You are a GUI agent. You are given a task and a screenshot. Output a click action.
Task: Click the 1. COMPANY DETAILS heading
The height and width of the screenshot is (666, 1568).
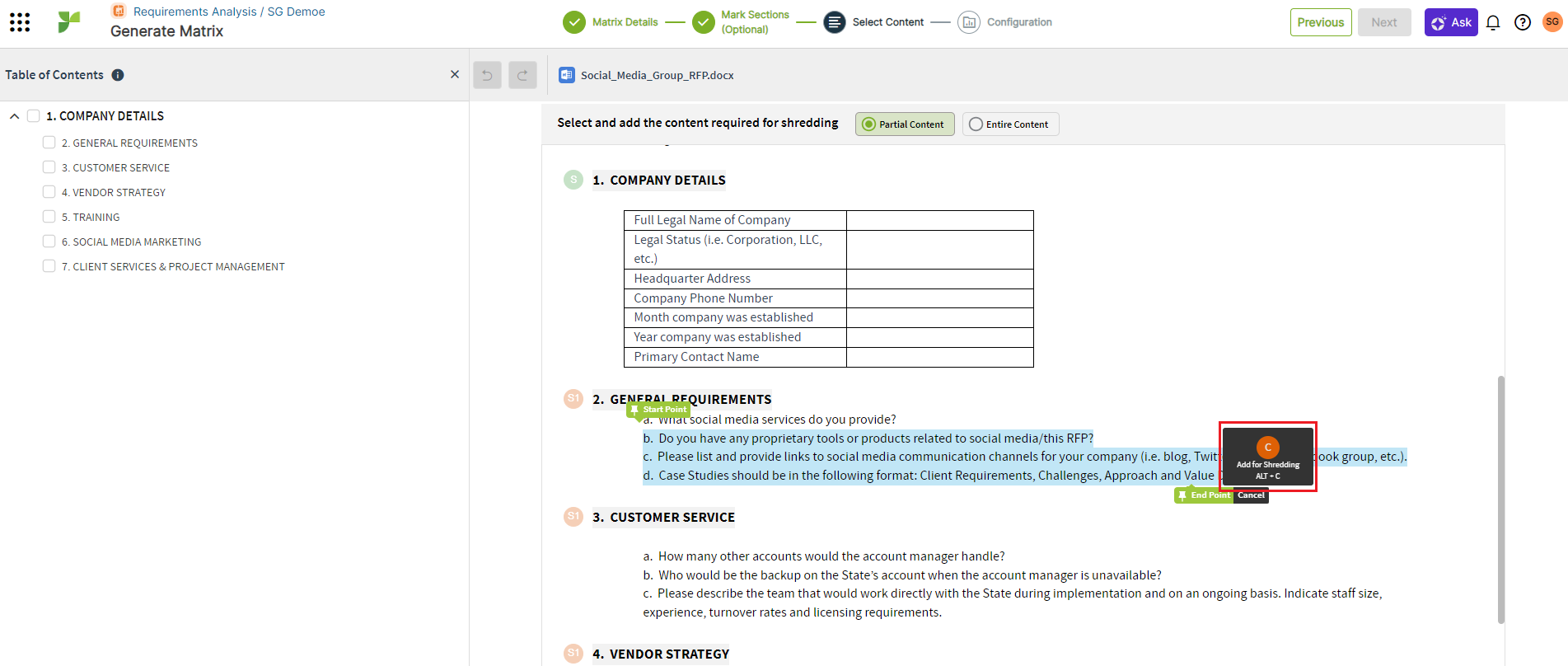coord(659,181)
